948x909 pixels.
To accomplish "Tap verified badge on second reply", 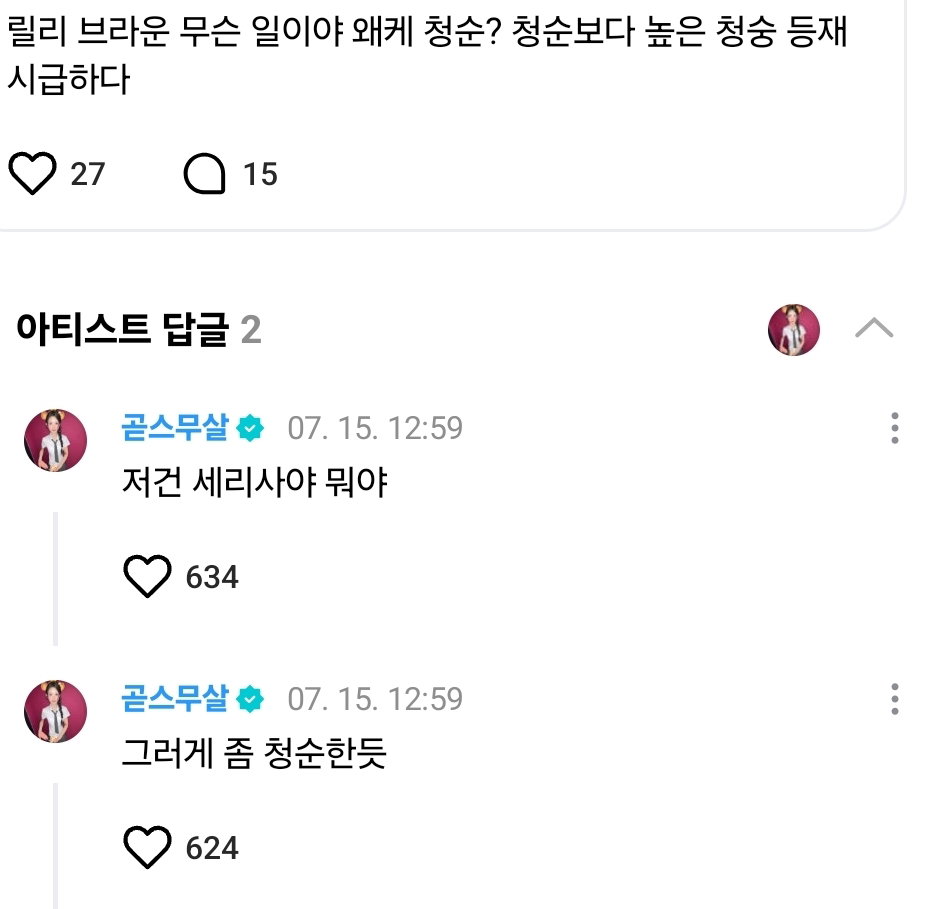I will tap(250, 699).
